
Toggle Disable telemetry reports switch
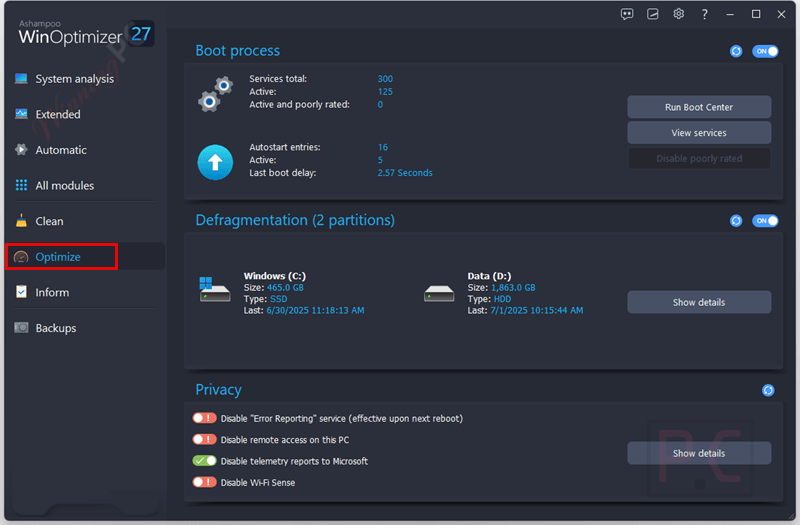(x=204, y=461)
